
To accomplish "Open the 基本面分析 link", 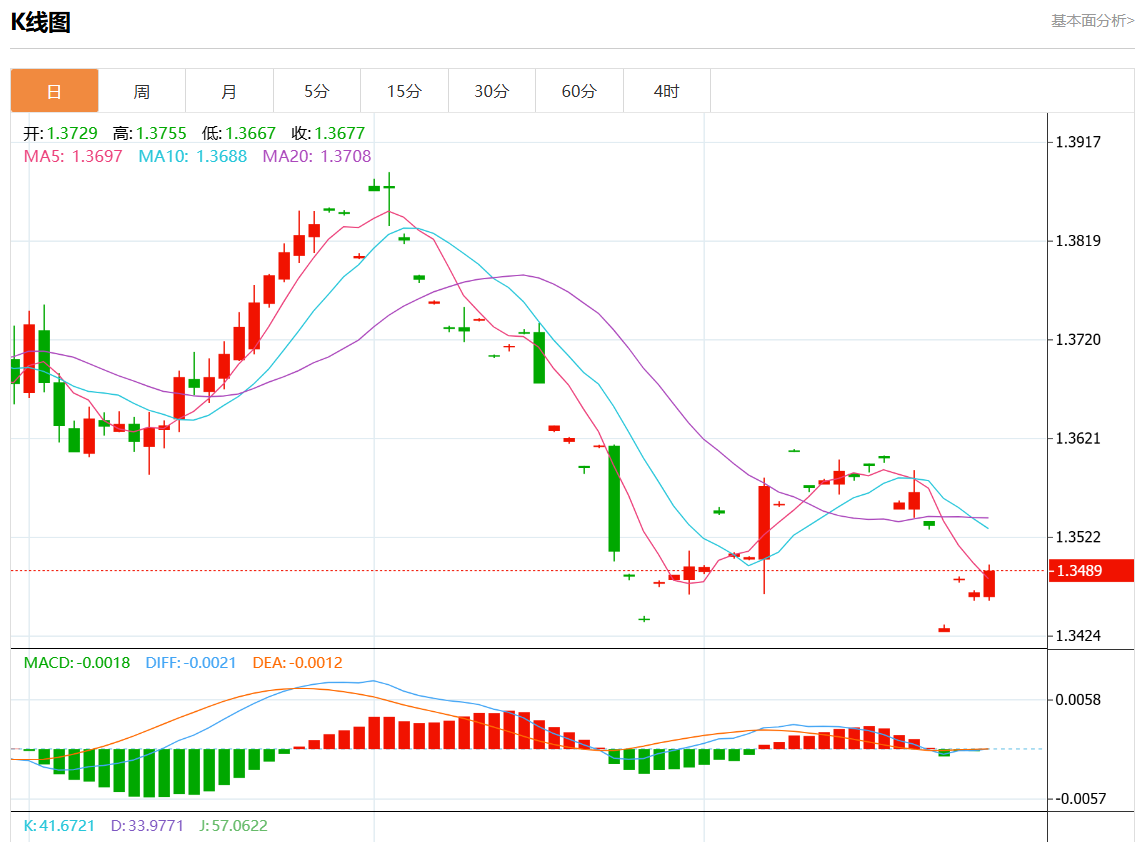I will point(1092,20).
